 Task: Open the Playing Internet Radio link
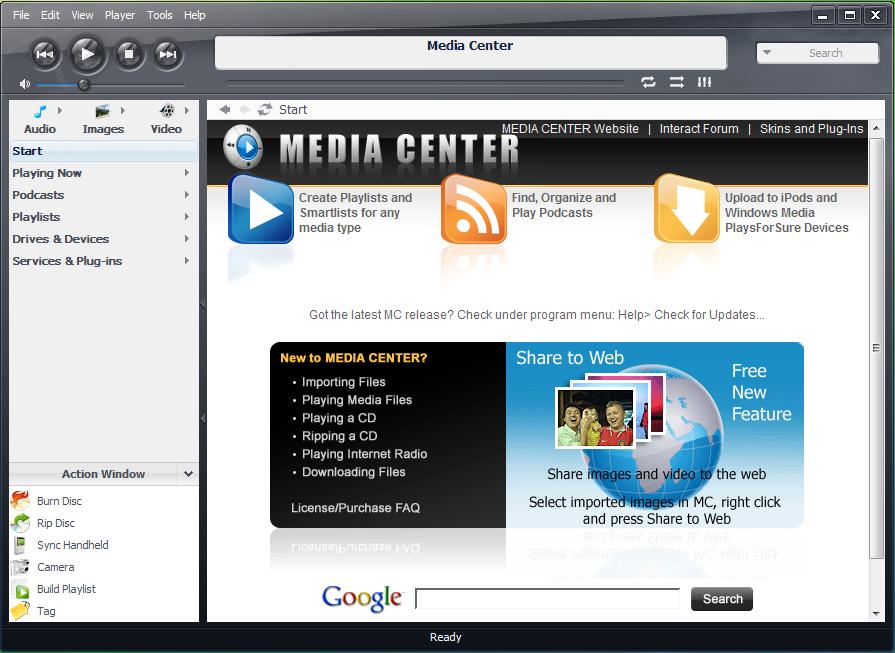pos(365,454)
